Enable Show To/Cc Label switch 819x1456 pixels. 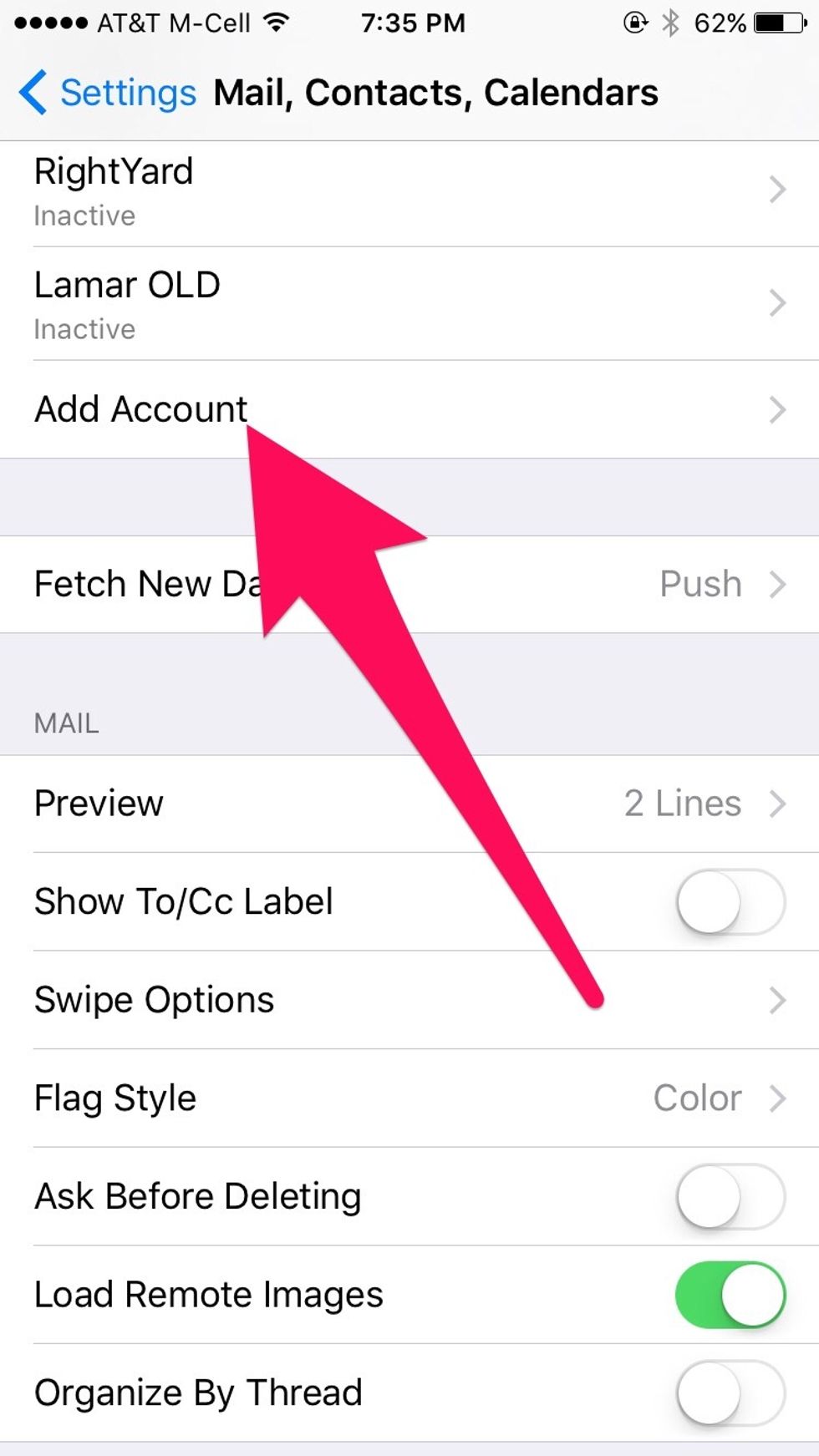[730, 902]
